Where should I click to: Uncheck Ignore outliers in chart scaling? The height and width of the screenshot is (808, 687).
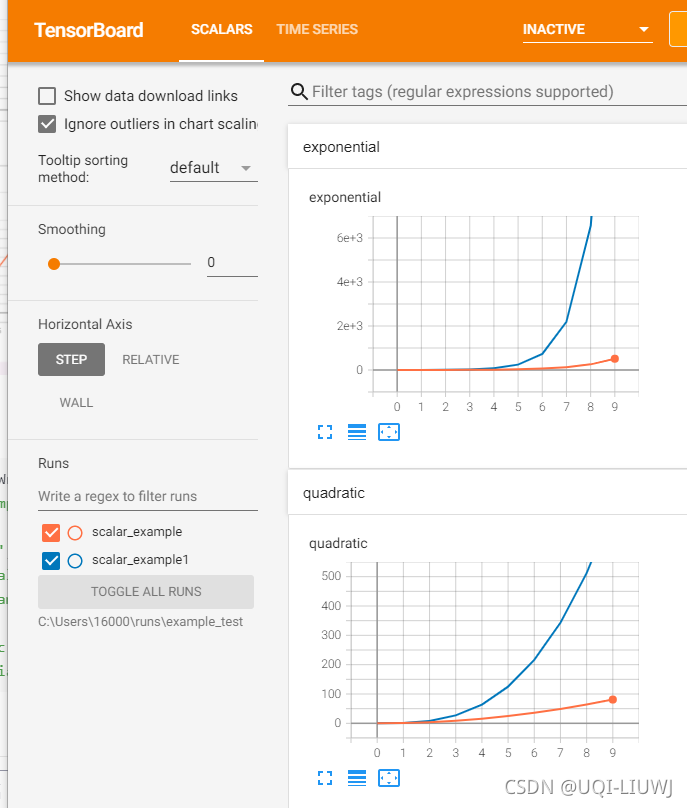[47, 124]
